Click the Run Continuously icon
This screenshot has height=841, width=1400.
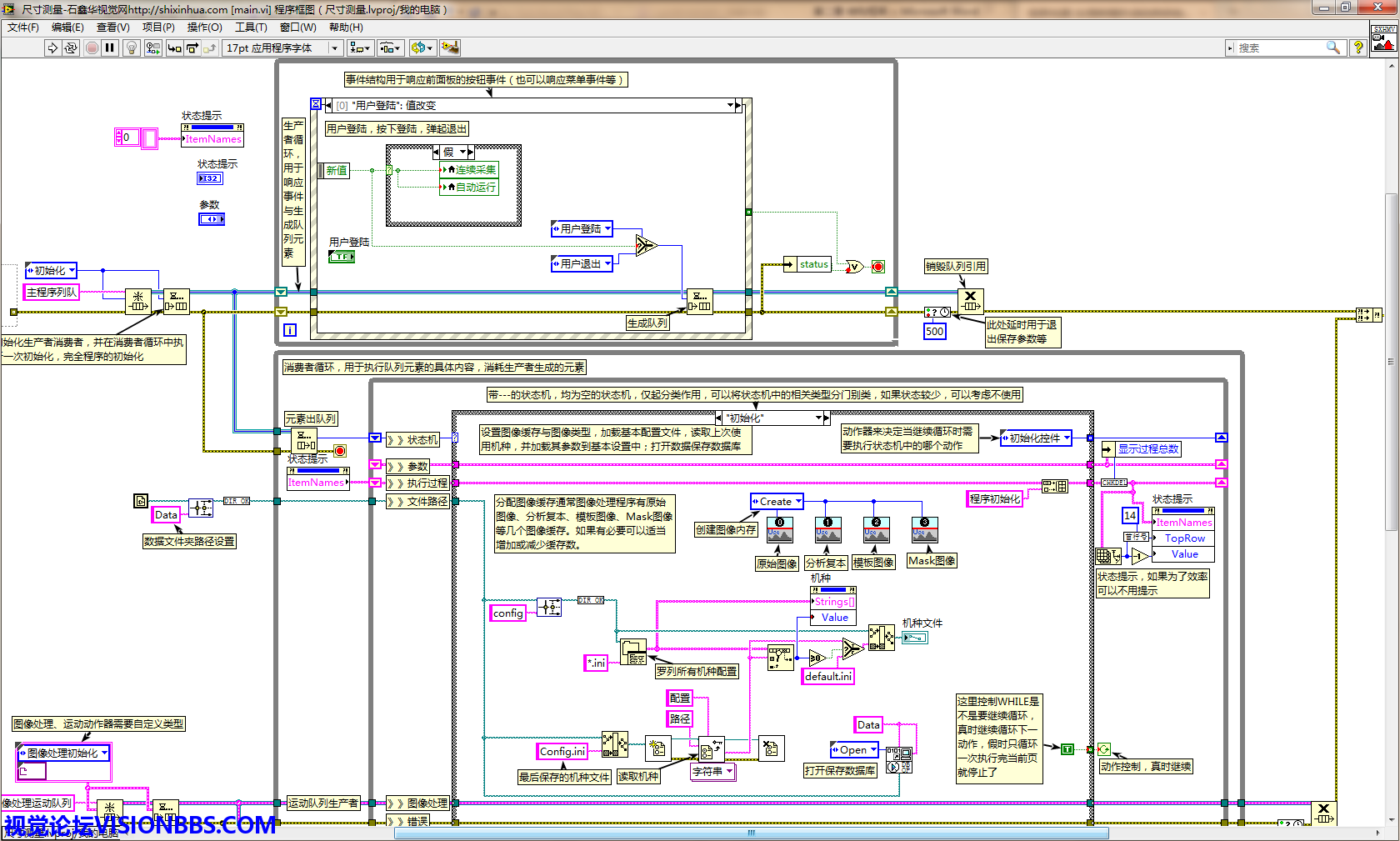point(71,48)
